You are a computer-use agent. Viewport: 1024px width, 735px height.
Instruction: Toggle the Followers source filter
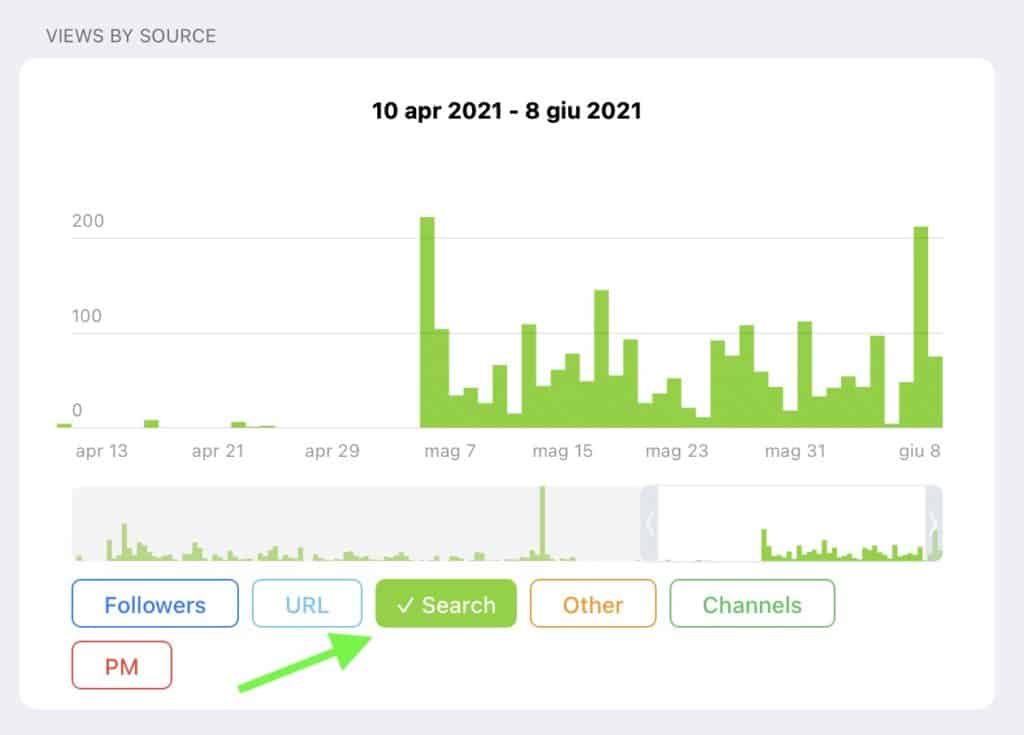(155, 604)
